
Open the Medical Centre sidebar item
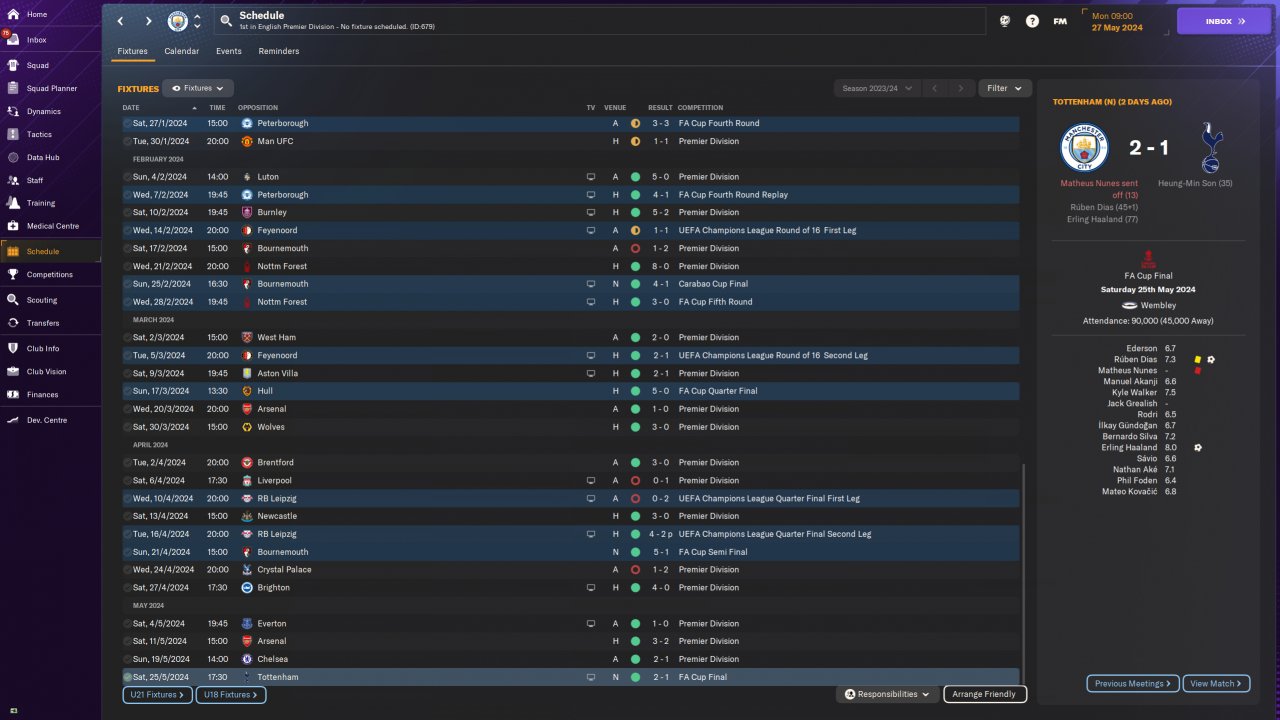tap(50, 226)
